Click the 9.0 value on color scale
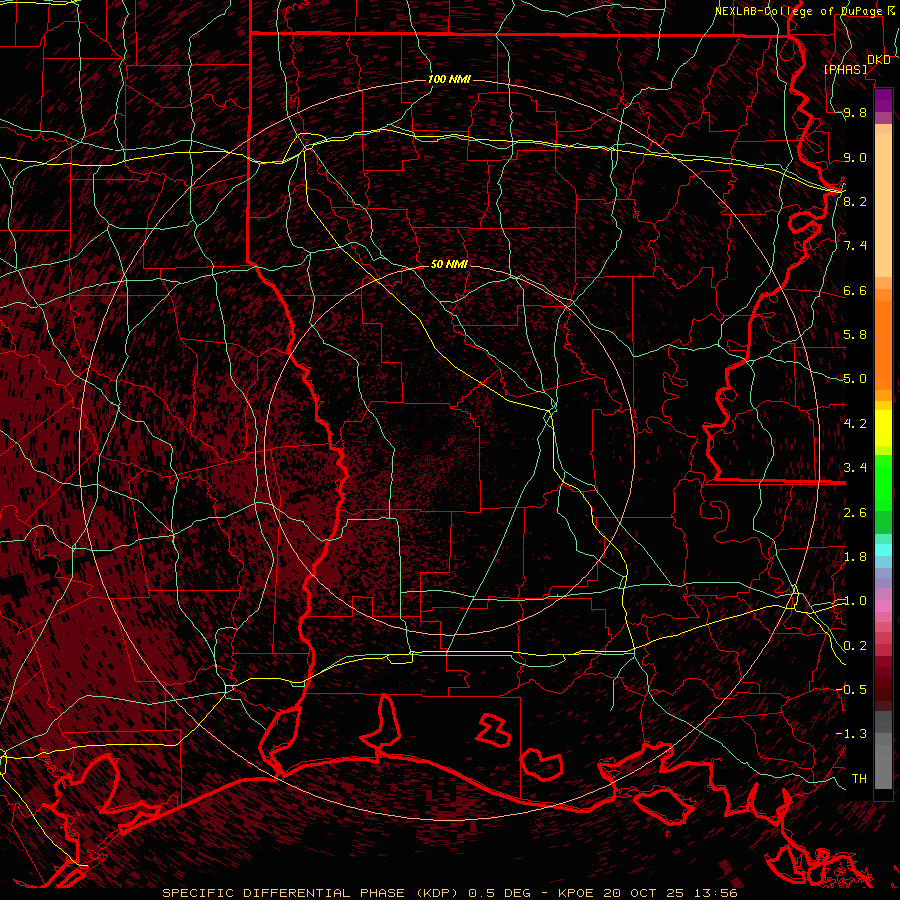This screenshot has height=900, width=900. pyautogui.click(x=855, y=158)
